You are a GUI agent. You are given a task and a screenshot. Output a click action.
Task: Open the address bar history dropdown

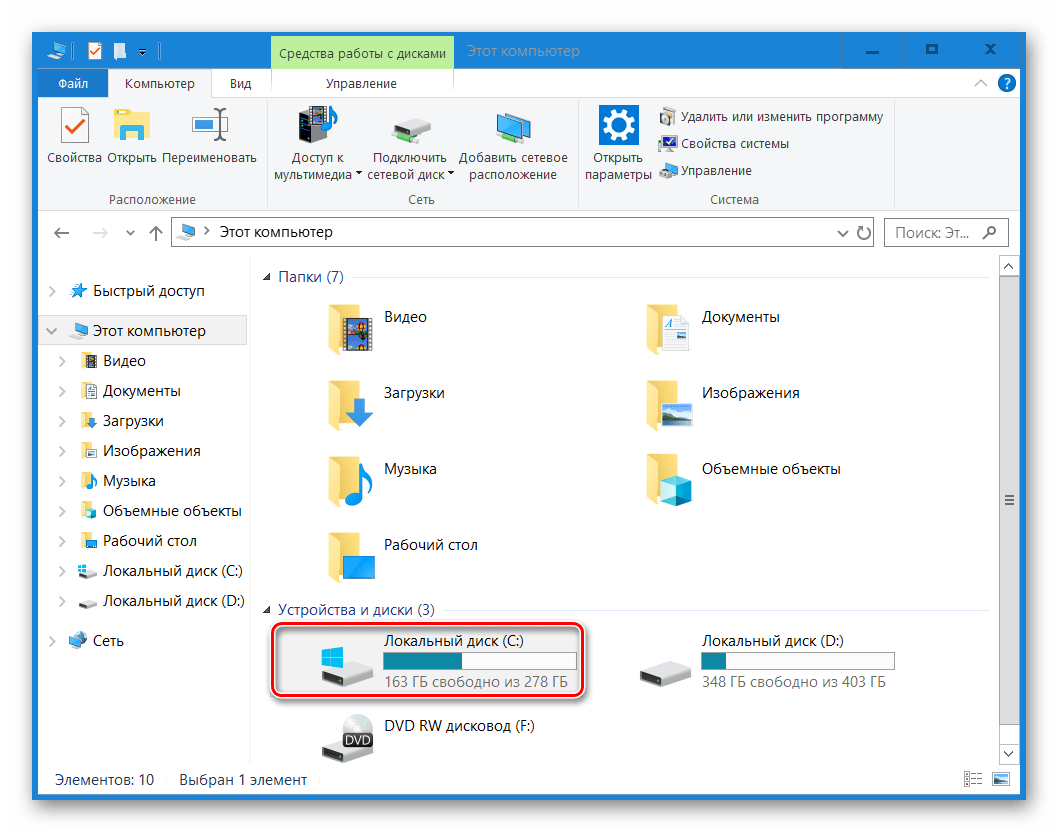click(x=843, y=232)
